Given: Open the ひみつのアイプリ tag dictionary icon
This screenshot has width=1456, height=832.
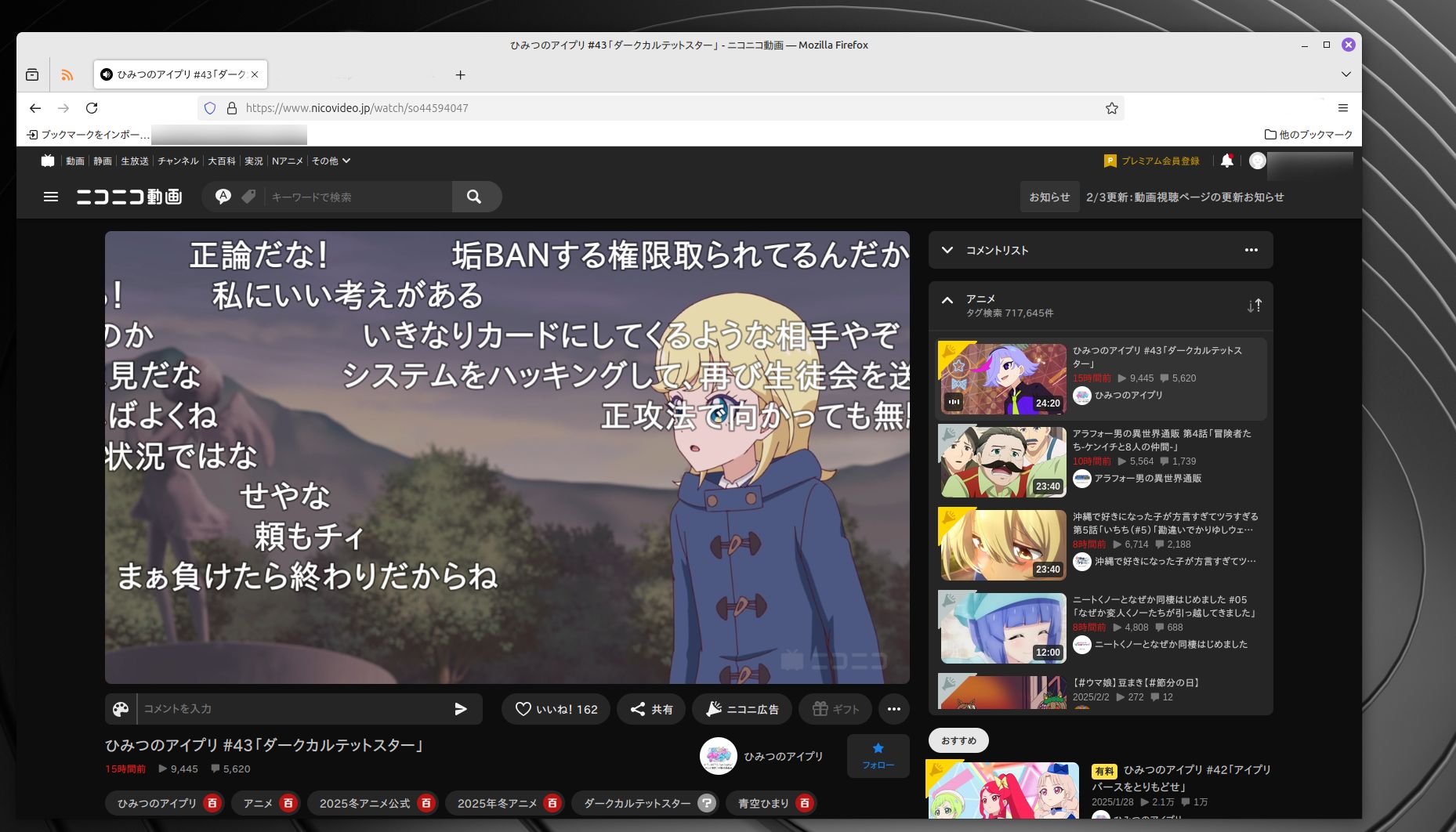Looking at the screenshot, I should tap(212, 803).
